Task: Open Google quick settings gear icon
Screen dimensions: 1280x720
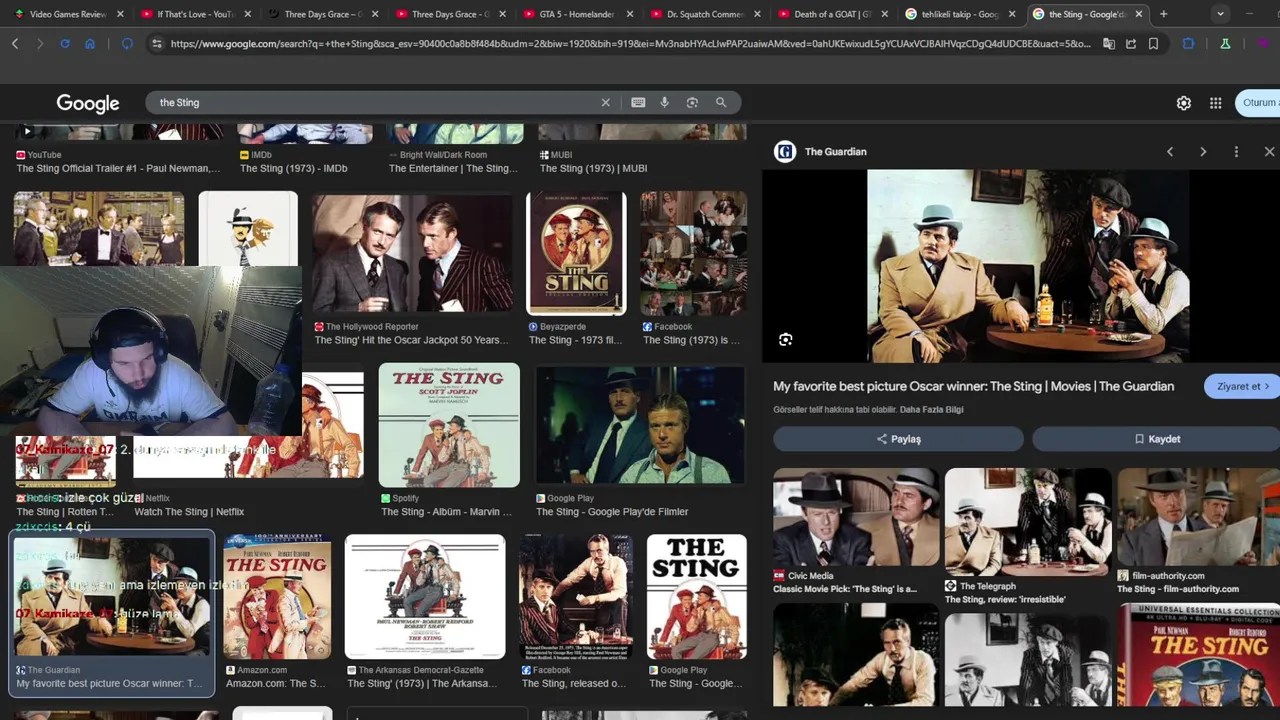Action: [x=1184, y=103]
